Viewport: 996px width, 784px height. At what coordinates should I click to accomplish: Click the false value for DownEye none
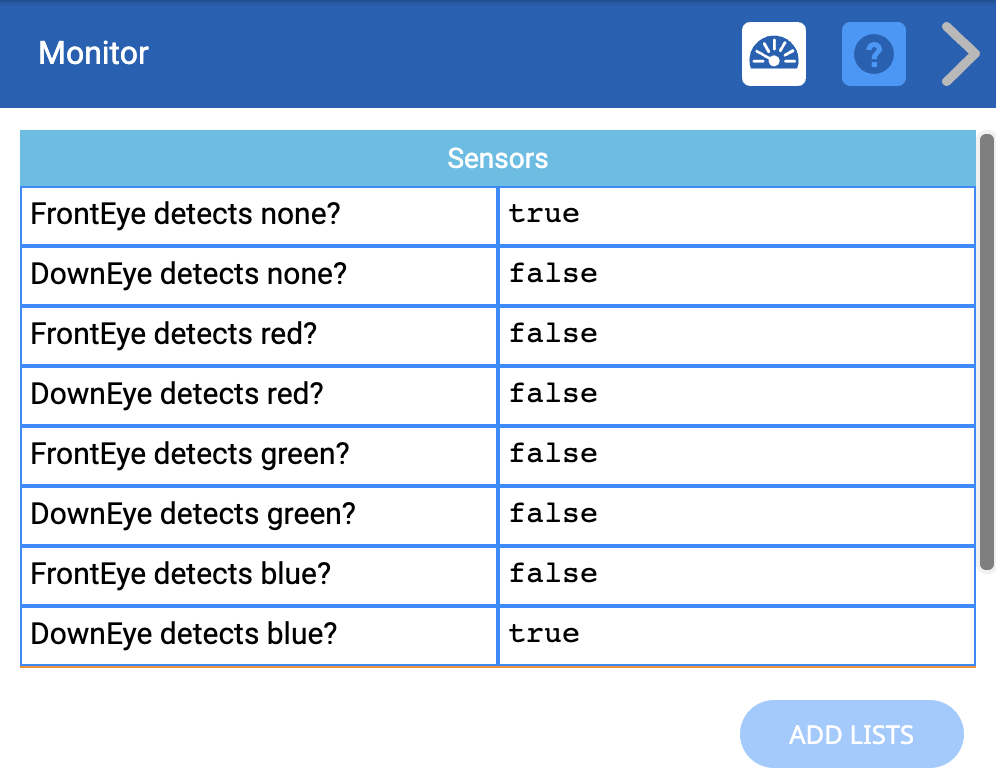[553, 274]
